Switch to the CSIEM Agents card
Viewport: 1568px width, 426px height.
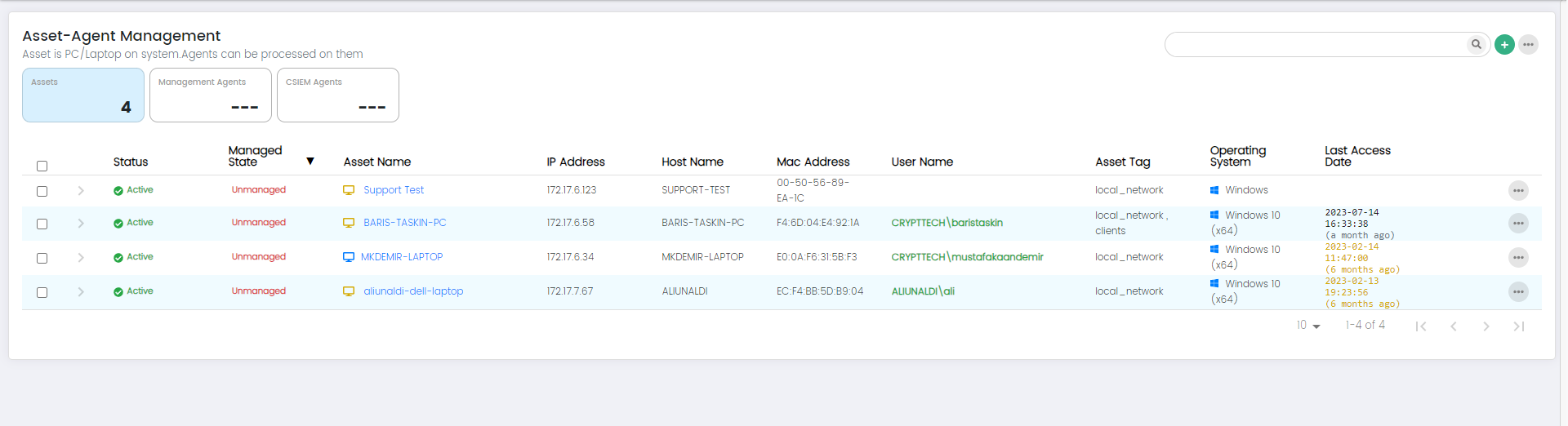[337, 95]
